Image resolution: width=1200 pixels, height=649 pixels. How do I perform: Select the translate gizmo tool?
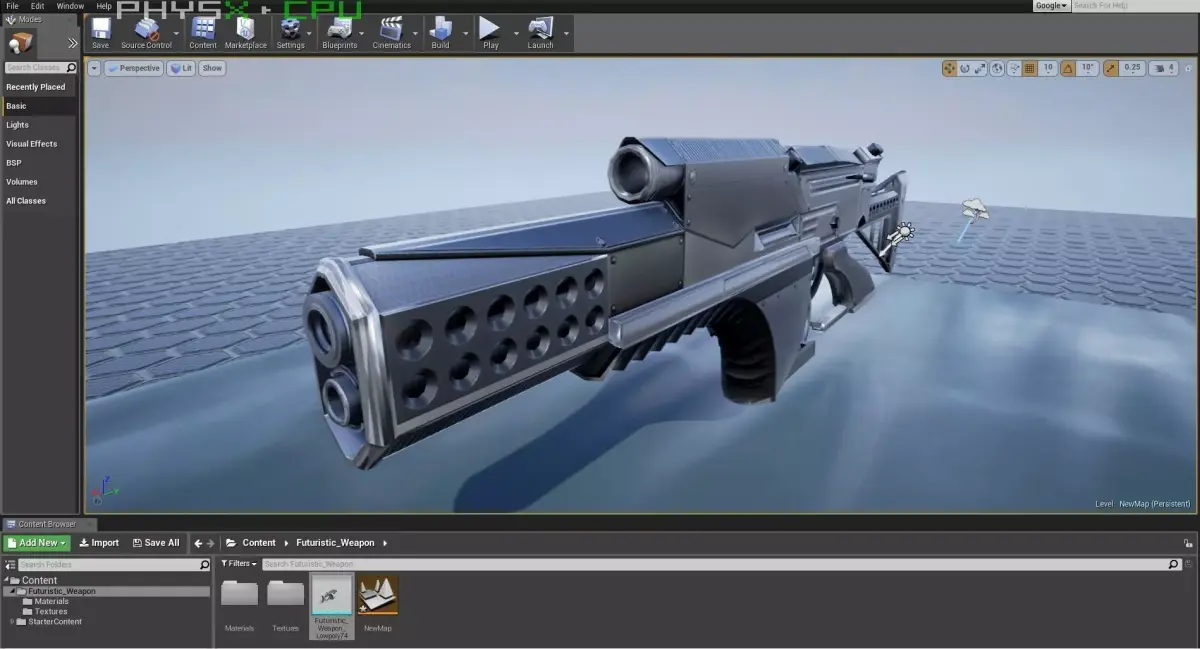(x=949, y=68)
